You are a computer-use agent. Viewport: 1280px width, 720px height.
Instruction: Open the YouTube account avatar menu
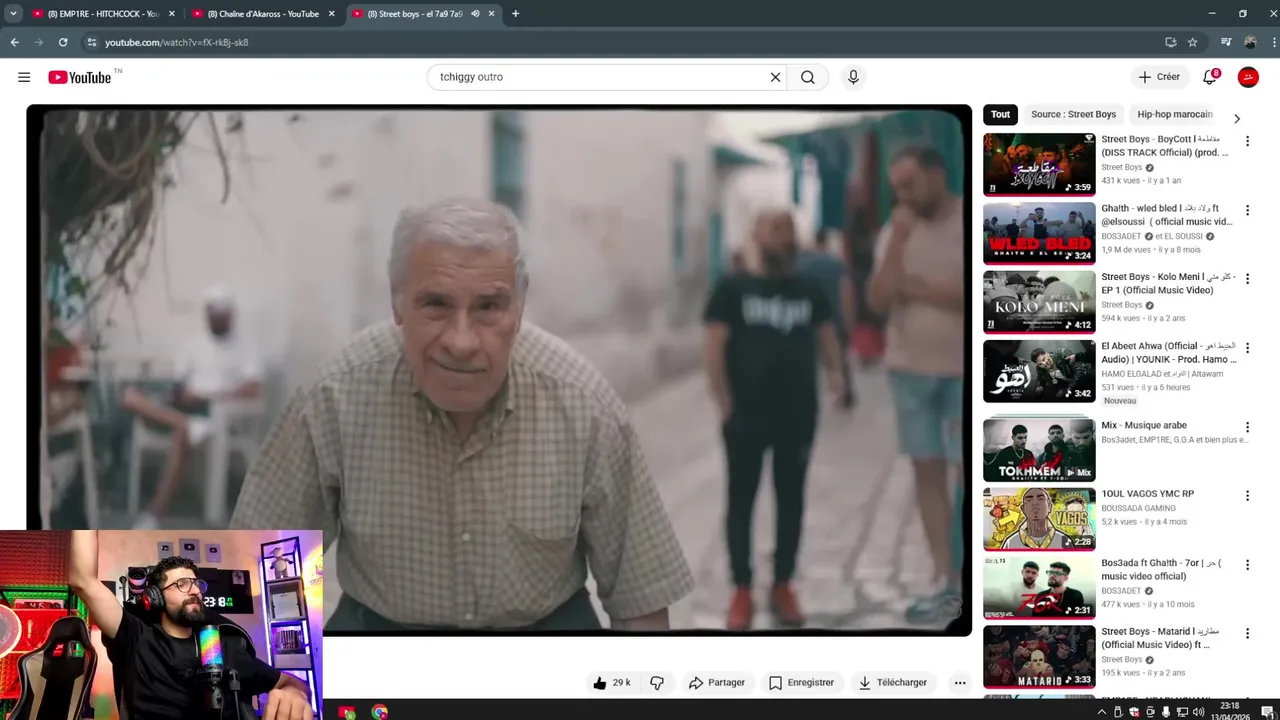pyautogui.click(x=1248, y=77)
